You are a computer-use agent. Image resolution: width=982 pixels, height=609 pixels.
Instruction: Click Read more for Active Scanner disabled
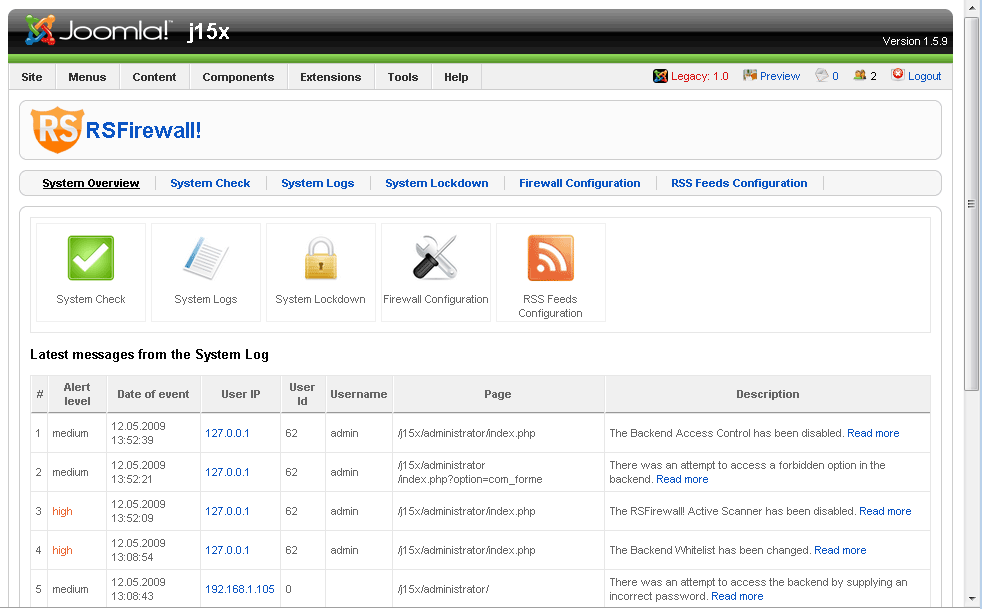[885, 511]
